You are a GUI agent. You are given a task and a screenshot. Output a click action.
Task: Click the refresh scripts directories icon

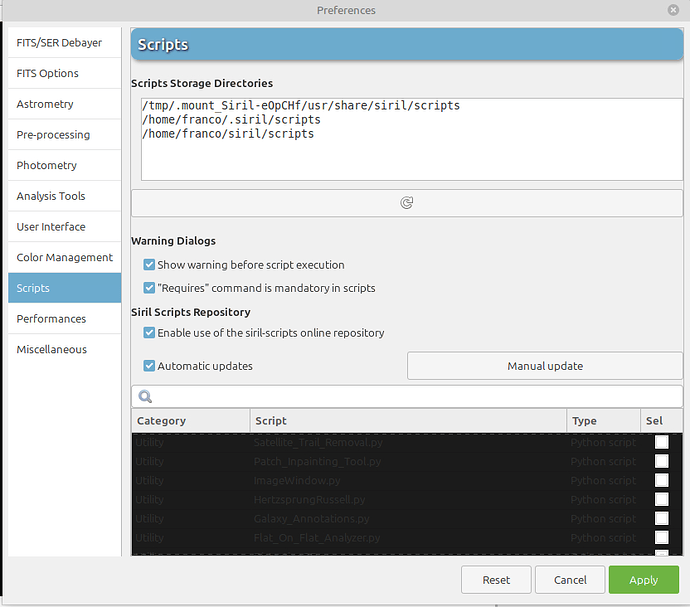(407, 202)
